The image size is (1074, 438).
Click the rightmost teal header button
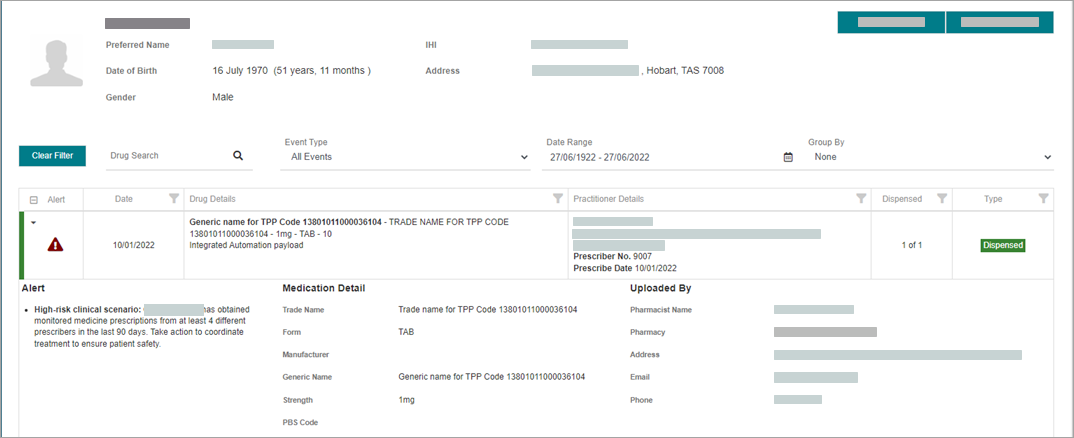tap(999, 22)
